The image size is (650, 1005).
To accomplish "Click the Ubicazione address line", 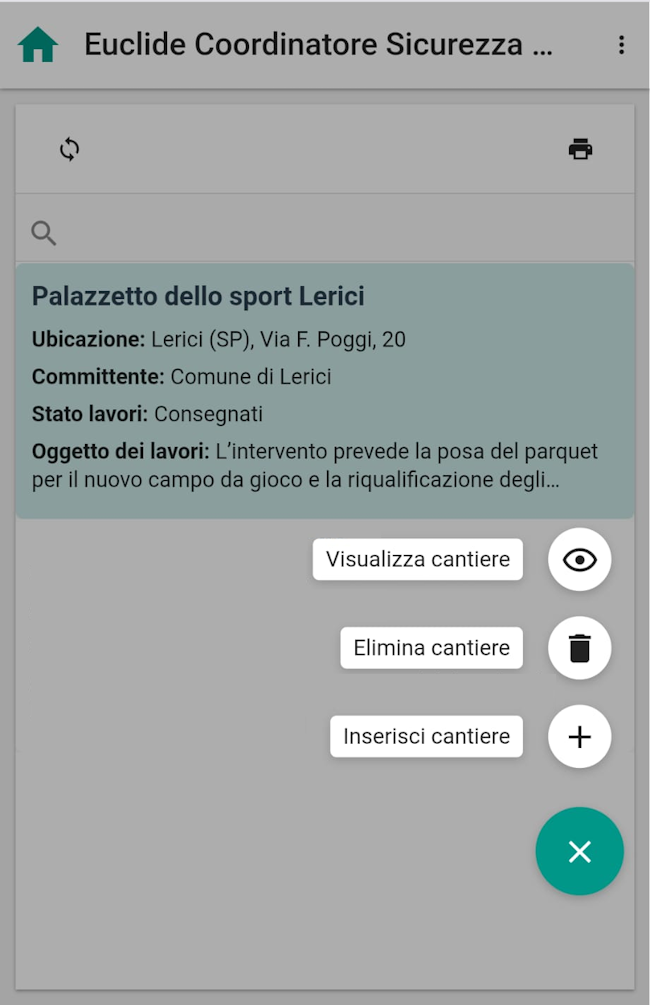I will [x=219, y=340].
